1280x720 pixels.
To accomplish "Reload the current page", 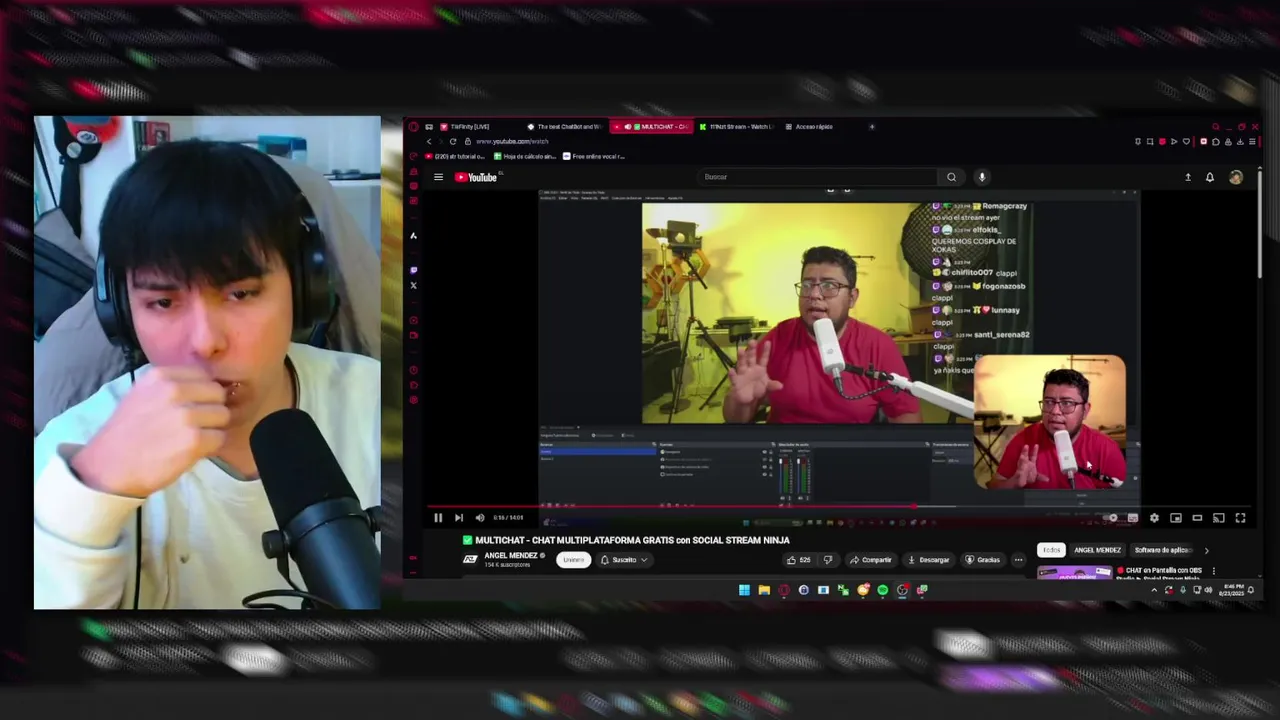I will tap(453, 141).
